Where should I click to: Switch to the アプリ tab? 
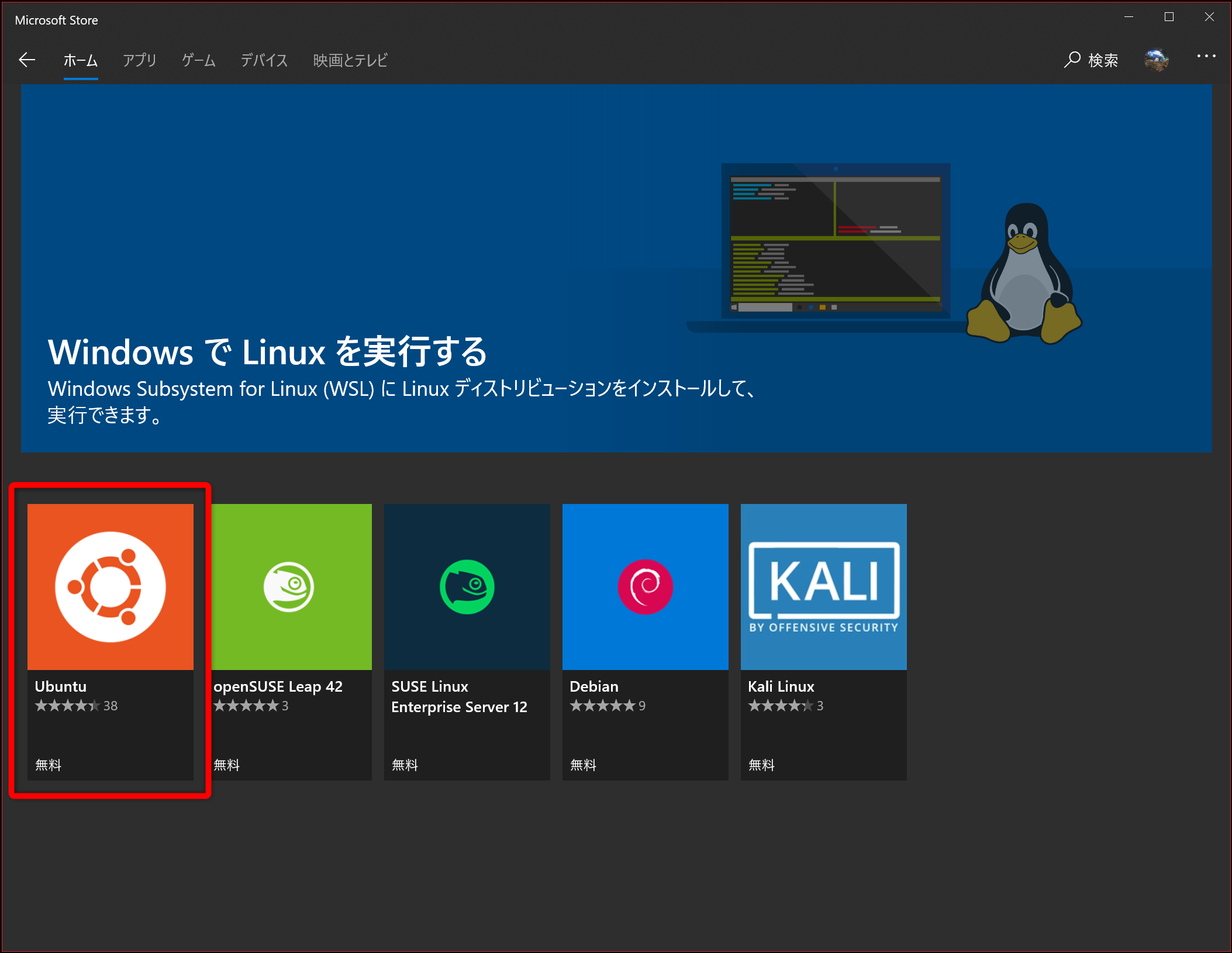[140, 60]
